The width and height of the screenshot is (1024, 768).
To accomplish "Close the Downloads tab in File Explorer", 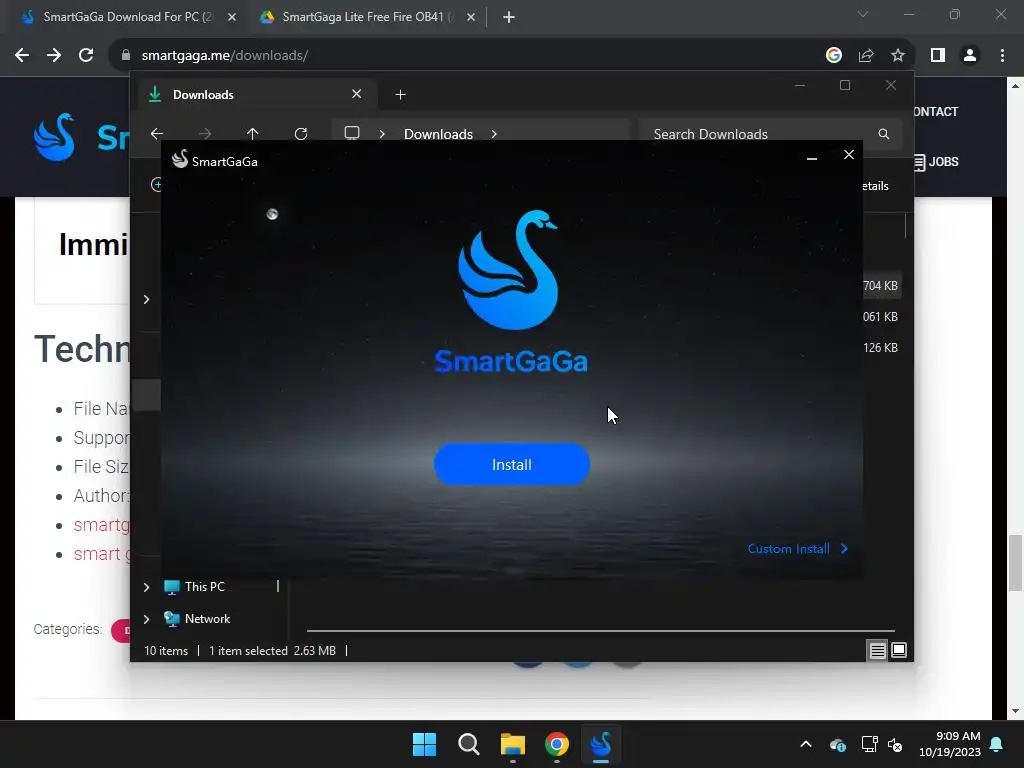I will click(x=357, y=94).
